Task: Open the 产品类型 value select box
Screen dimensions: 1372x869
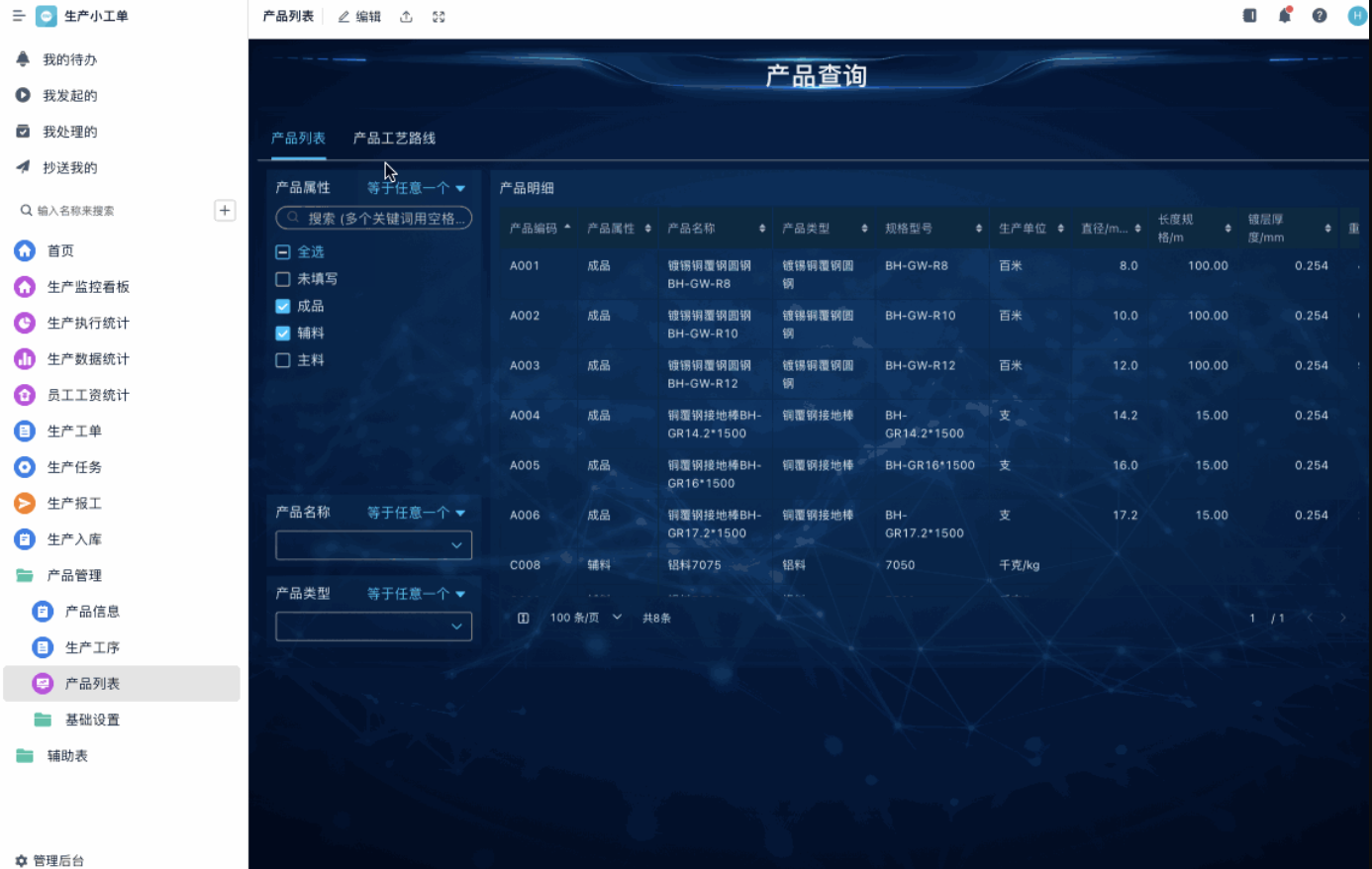Action: [x=373, y=626]
